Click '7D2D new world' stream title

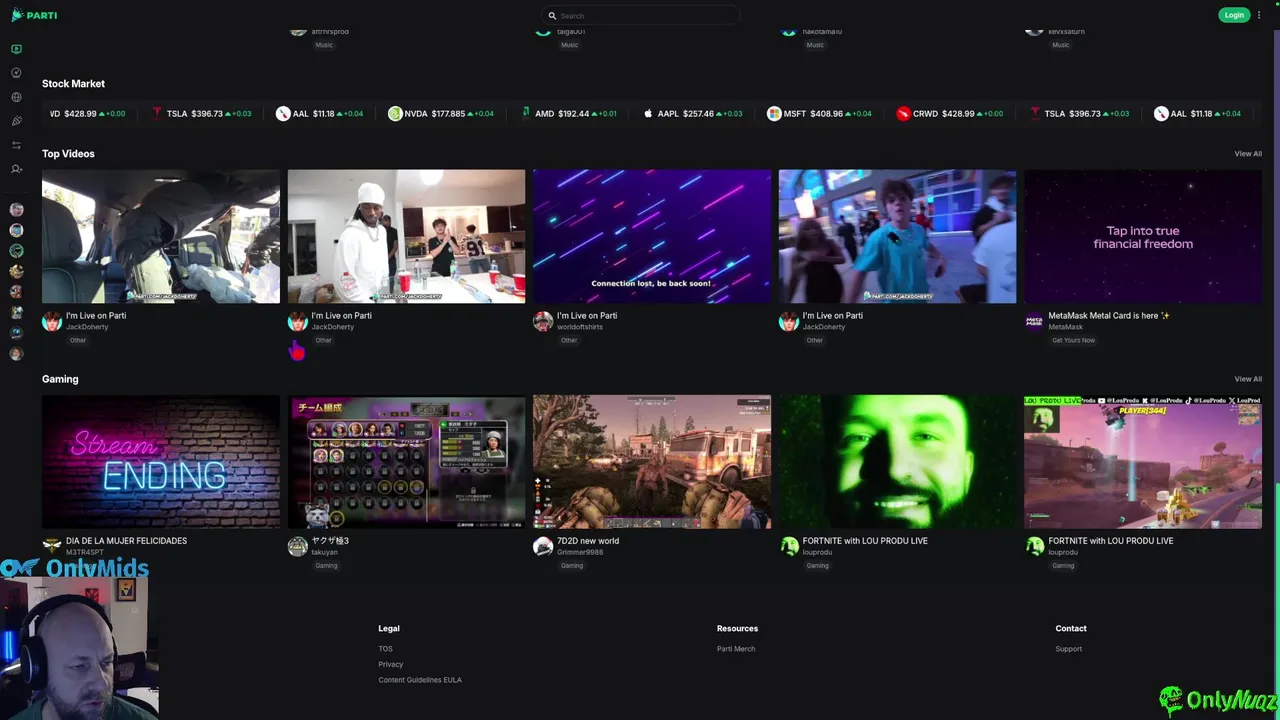pyautogui.click(x=588, y=541)
